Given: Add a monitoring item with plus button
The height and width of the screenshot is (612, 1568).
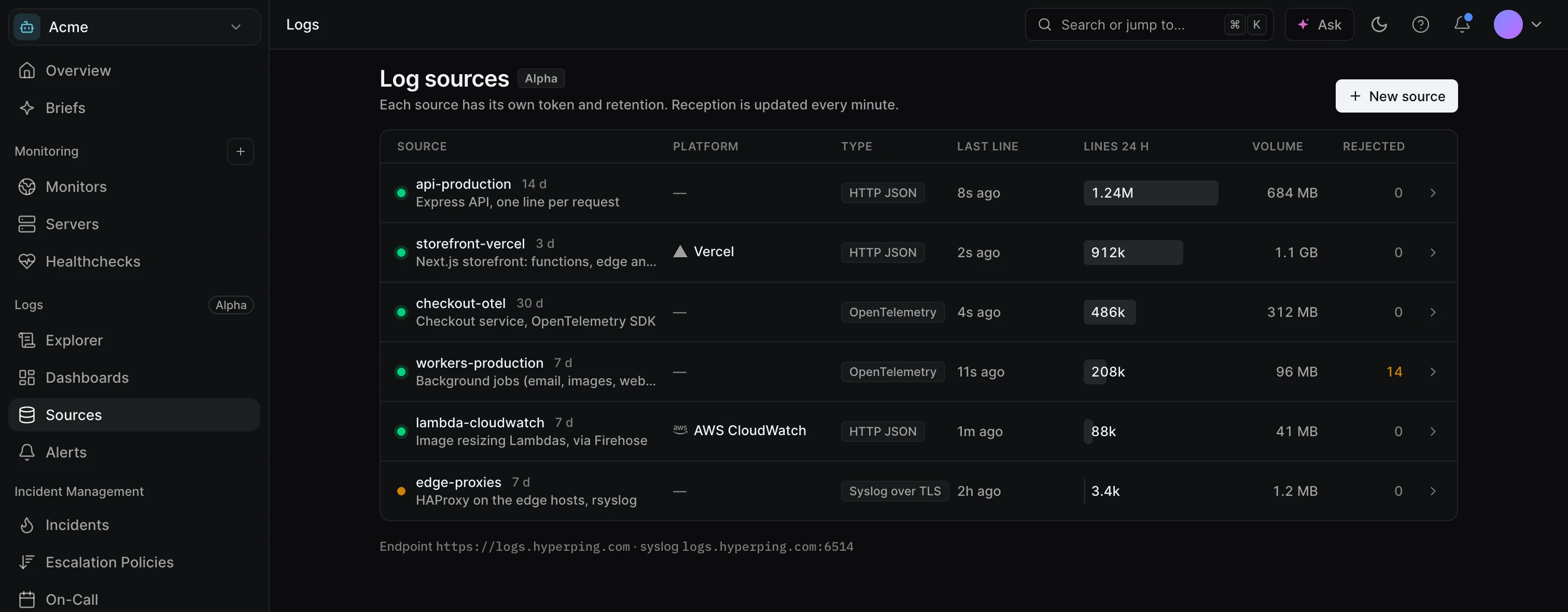Looking at the screenshot, I should pyautogui.click(x=241, y=151).
